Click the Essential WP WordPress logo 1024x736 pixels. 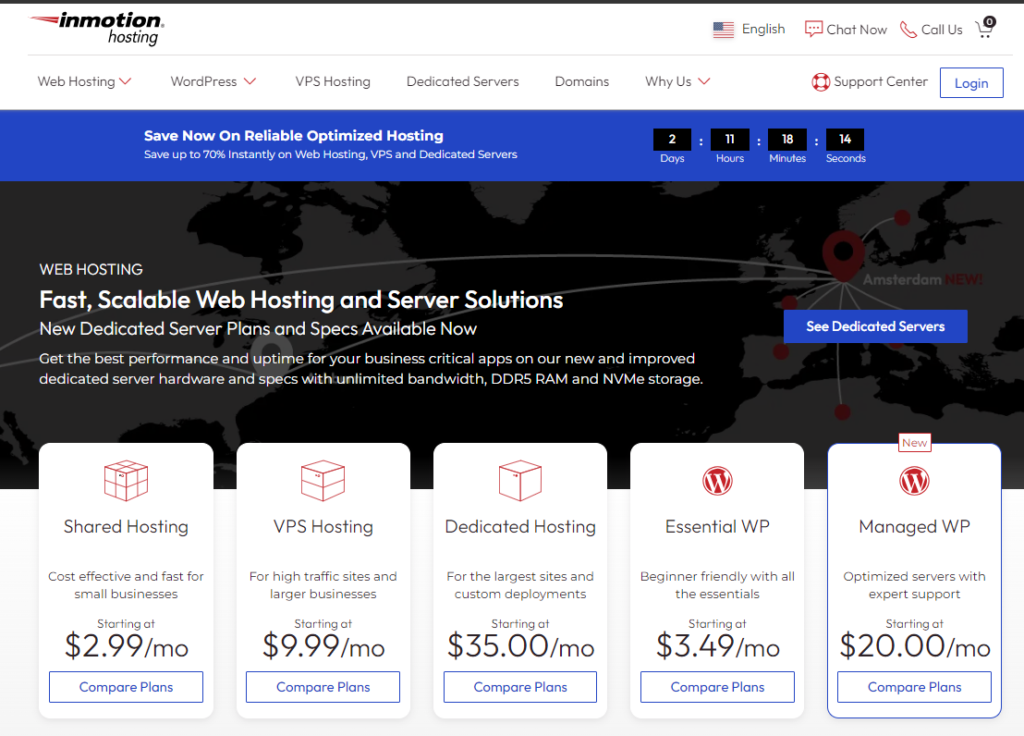pyautogui.click(x=717, y=481)
